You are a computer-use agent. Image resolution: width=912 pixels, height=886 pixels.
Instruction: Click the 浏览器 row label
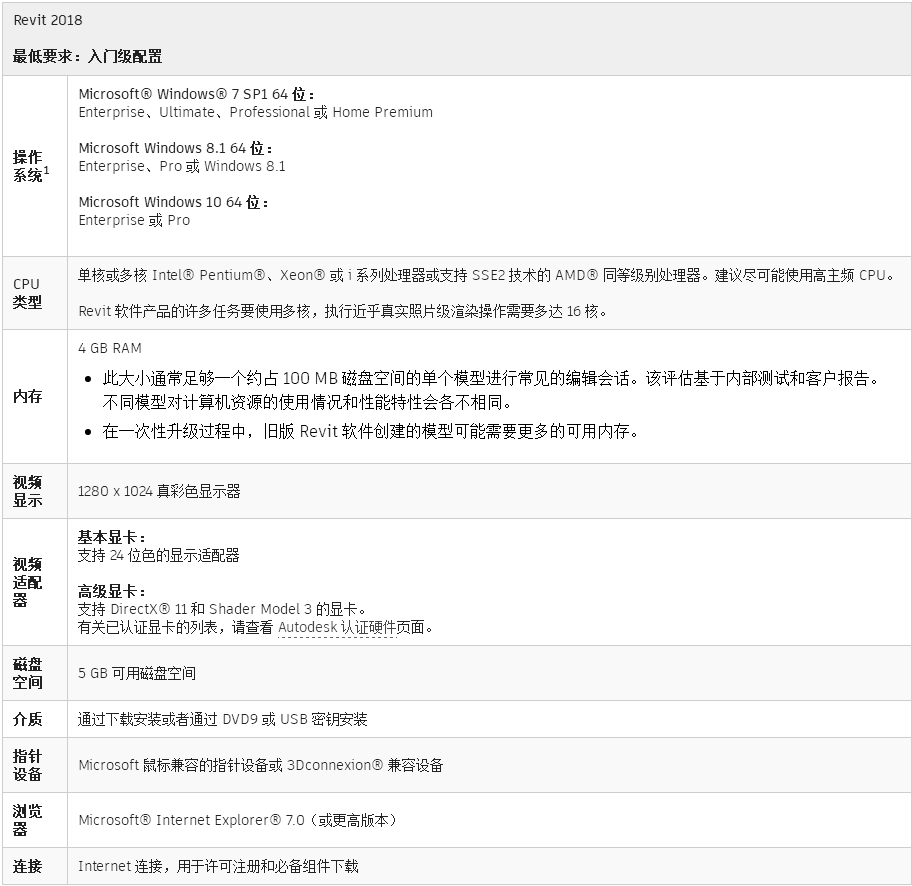point(27,820)
